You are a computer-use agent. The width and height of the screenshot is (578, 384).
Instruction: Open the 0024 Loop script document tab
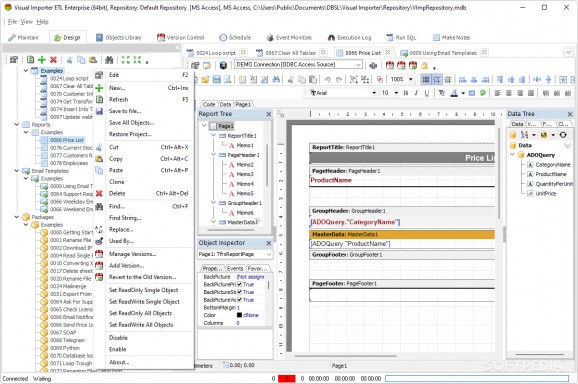[216, 53]
